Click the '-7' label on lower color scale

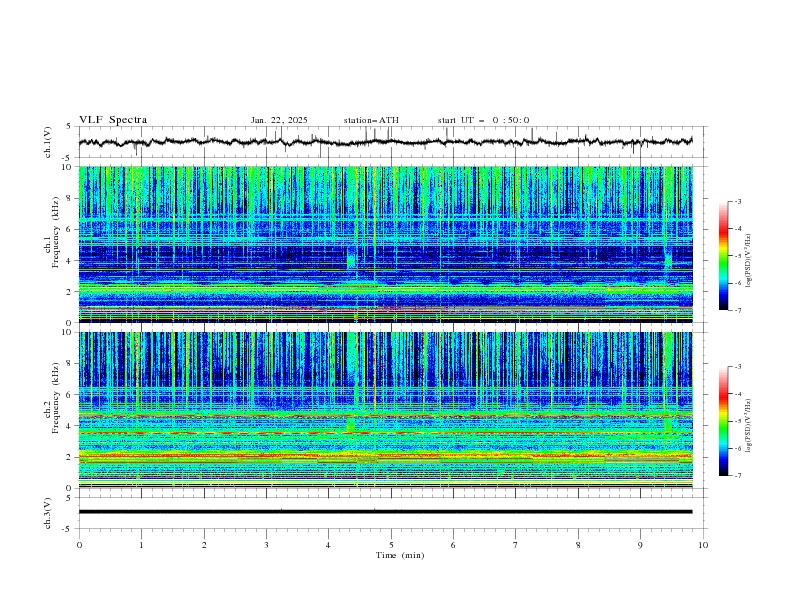[737, 475]
